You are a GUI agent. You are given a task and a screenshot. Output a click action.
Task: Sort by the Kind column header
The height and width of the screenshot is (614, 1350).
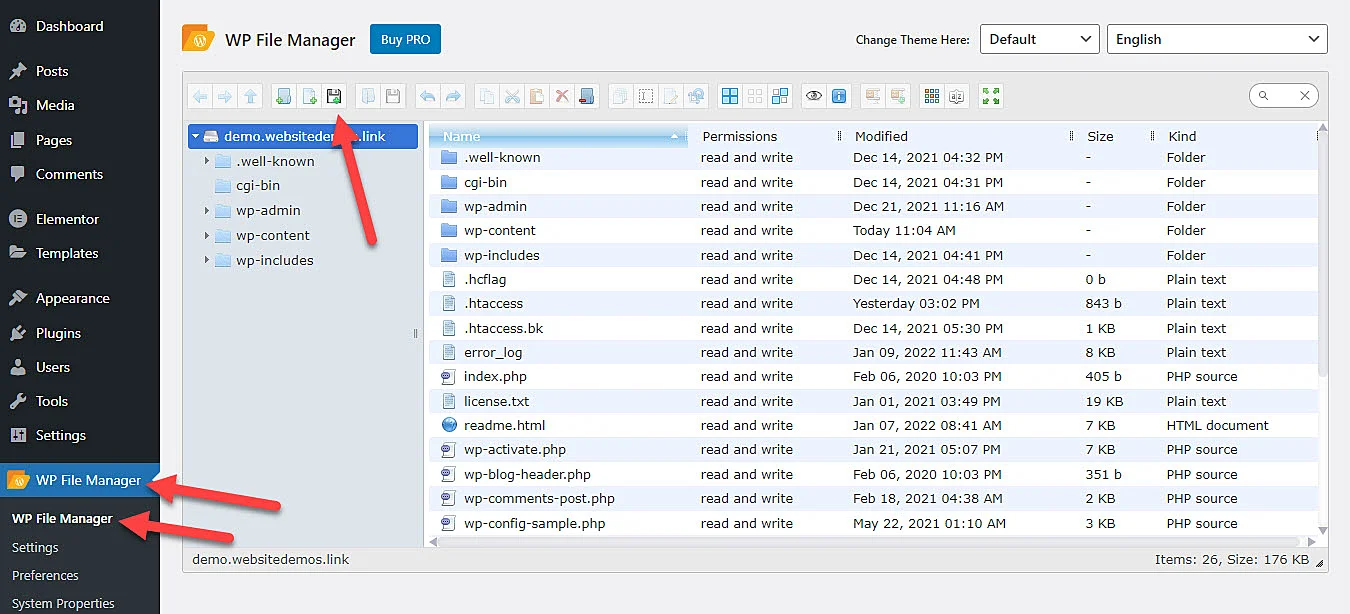click(1236, 136)
